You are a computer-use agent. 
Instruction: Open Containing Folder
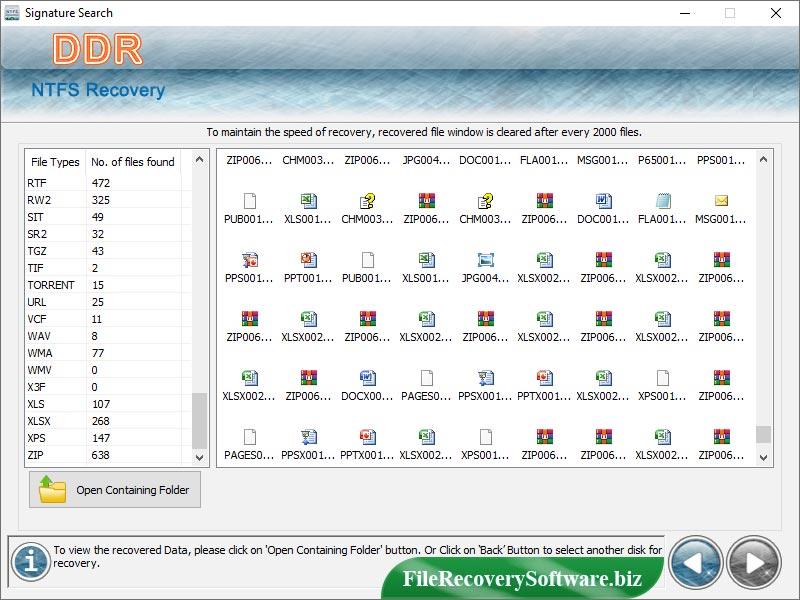[x=115, y=490]
